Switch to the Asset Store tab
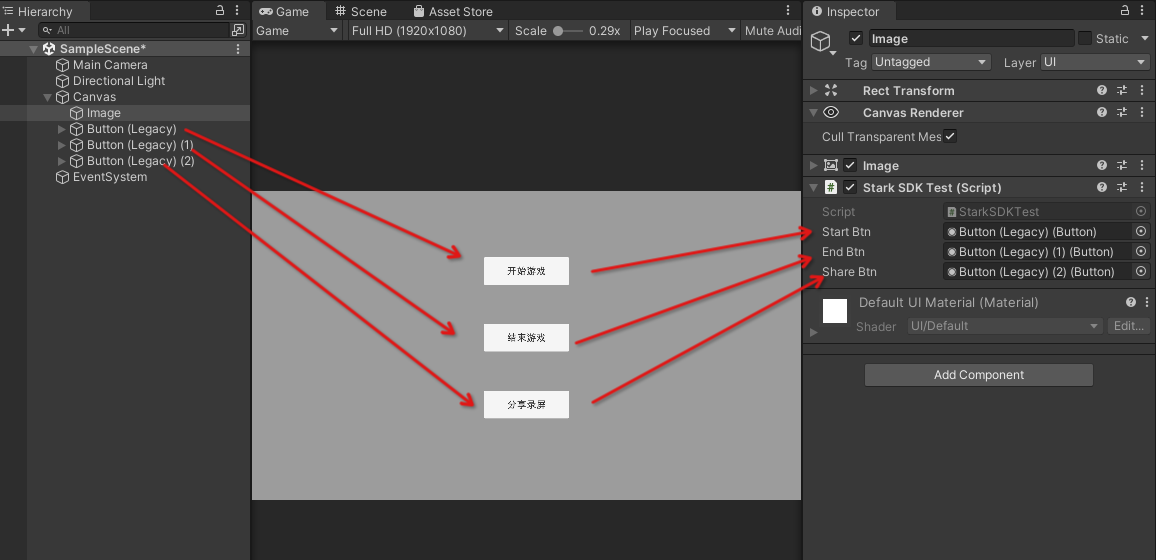 (453, 11)
